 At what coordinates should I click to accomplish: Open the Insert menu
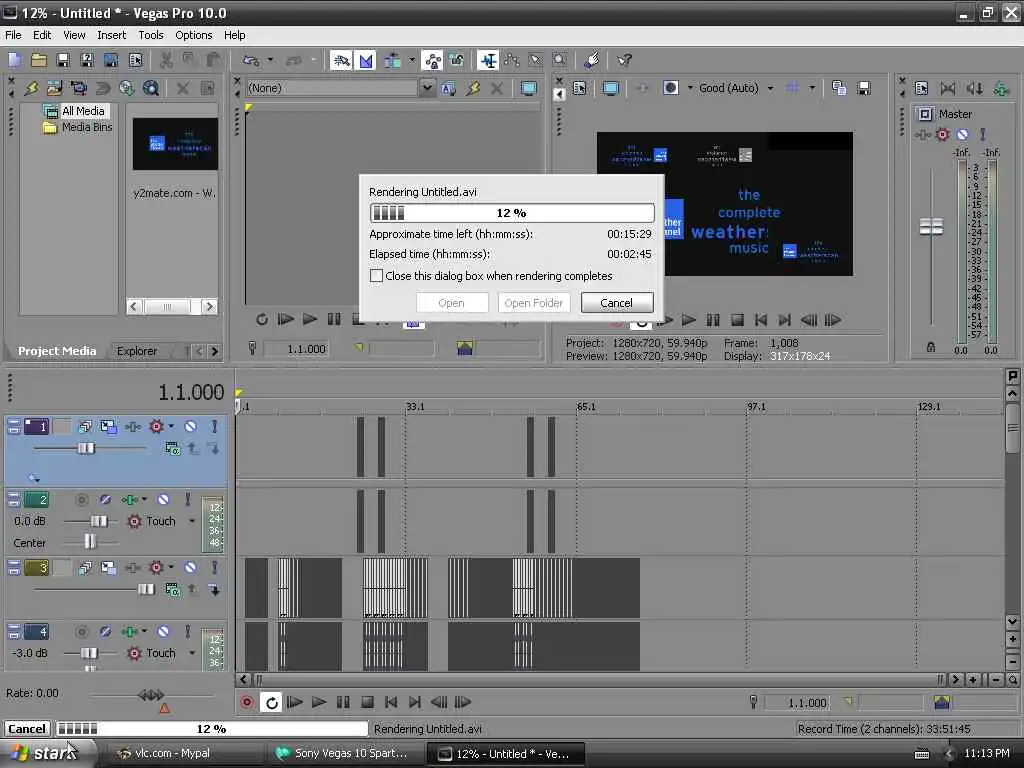112,35
